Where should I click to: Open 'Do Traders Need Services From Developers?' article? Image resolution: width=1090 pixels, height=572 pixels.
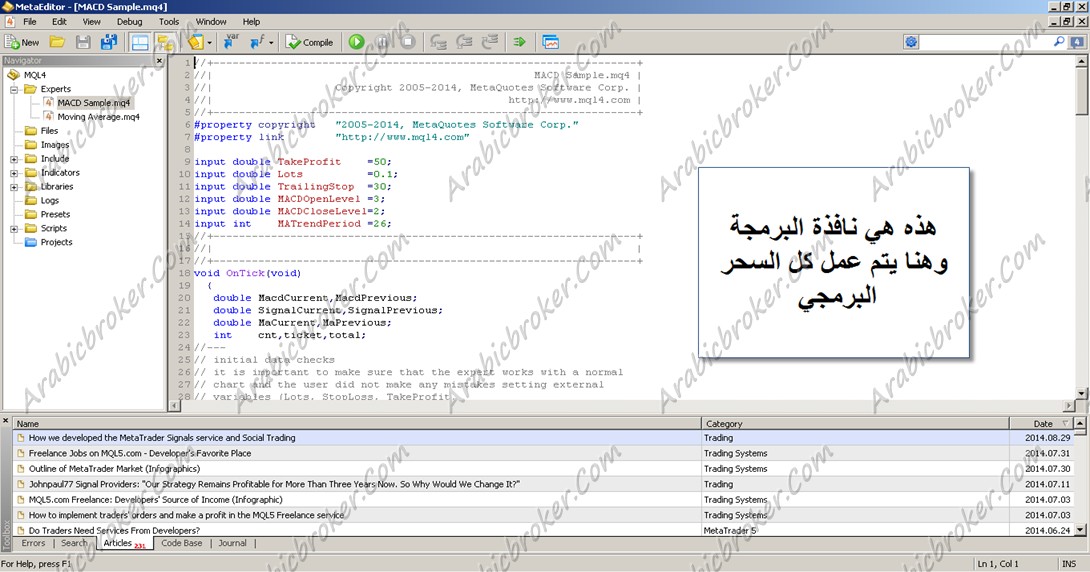[114, 530]
